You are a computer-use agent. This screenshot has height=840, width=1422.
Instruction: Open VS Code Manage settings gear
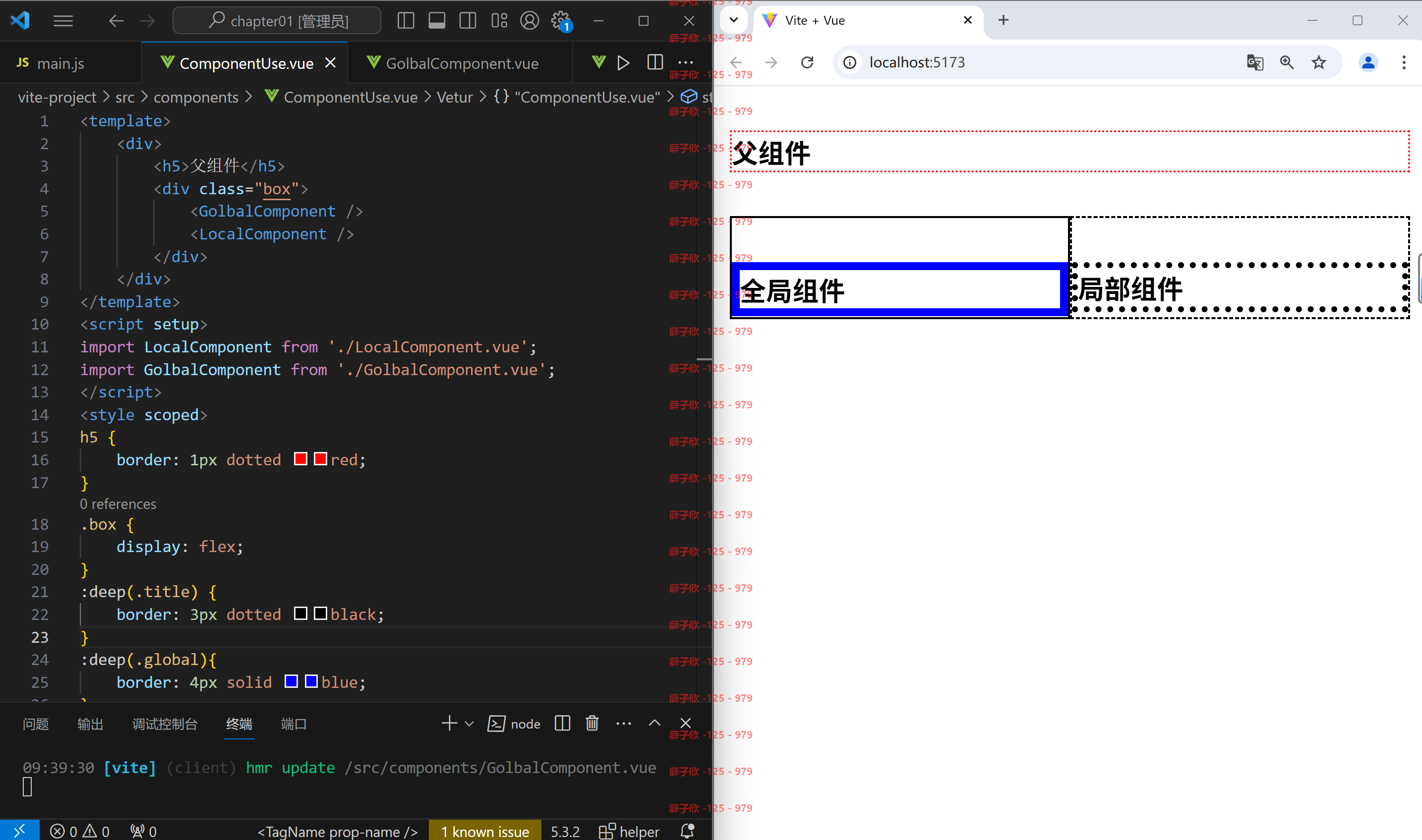click(561, 21)
